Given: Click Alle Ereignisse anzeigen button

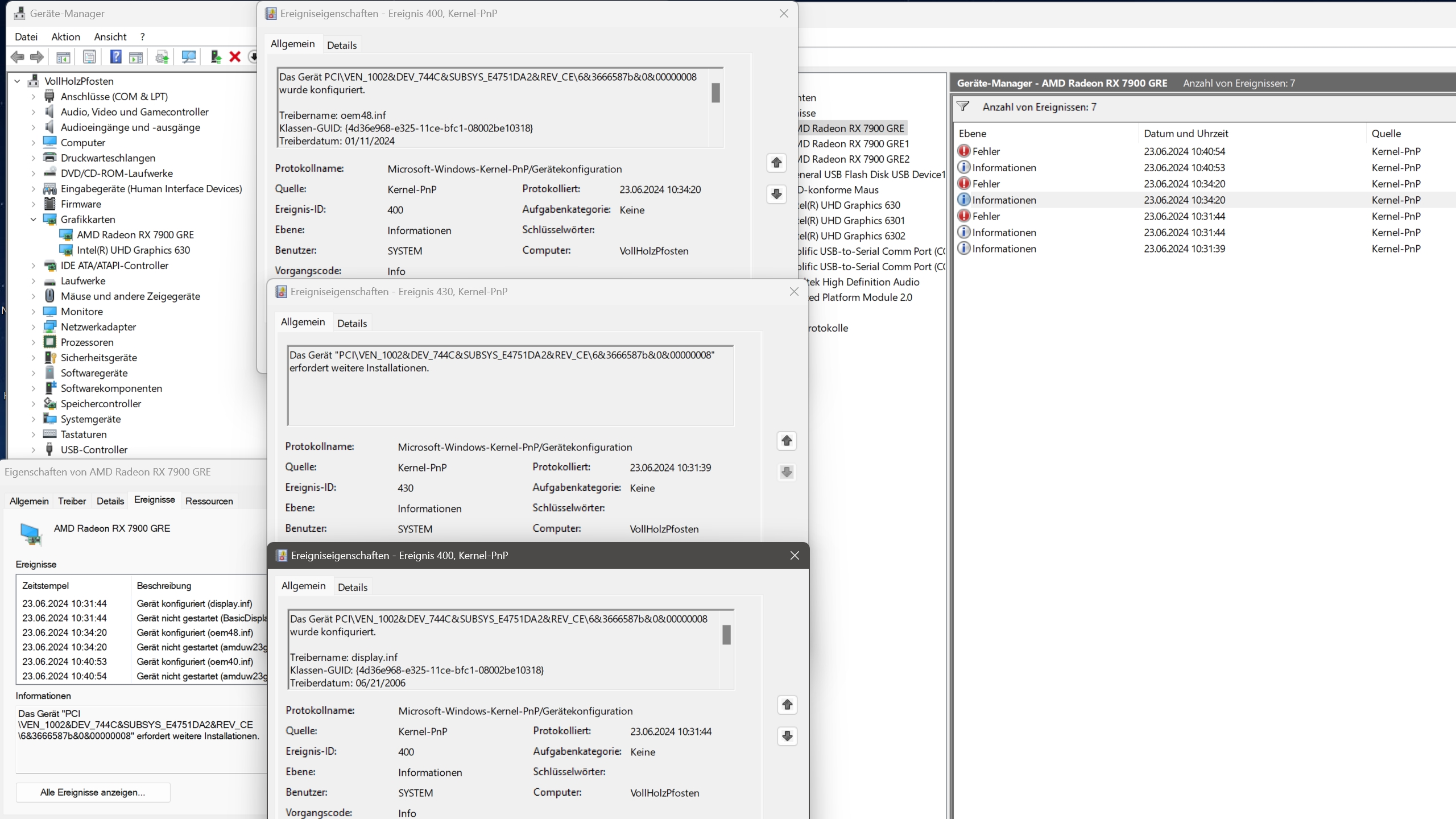Looking at the screenshot, I should point(93,792).
